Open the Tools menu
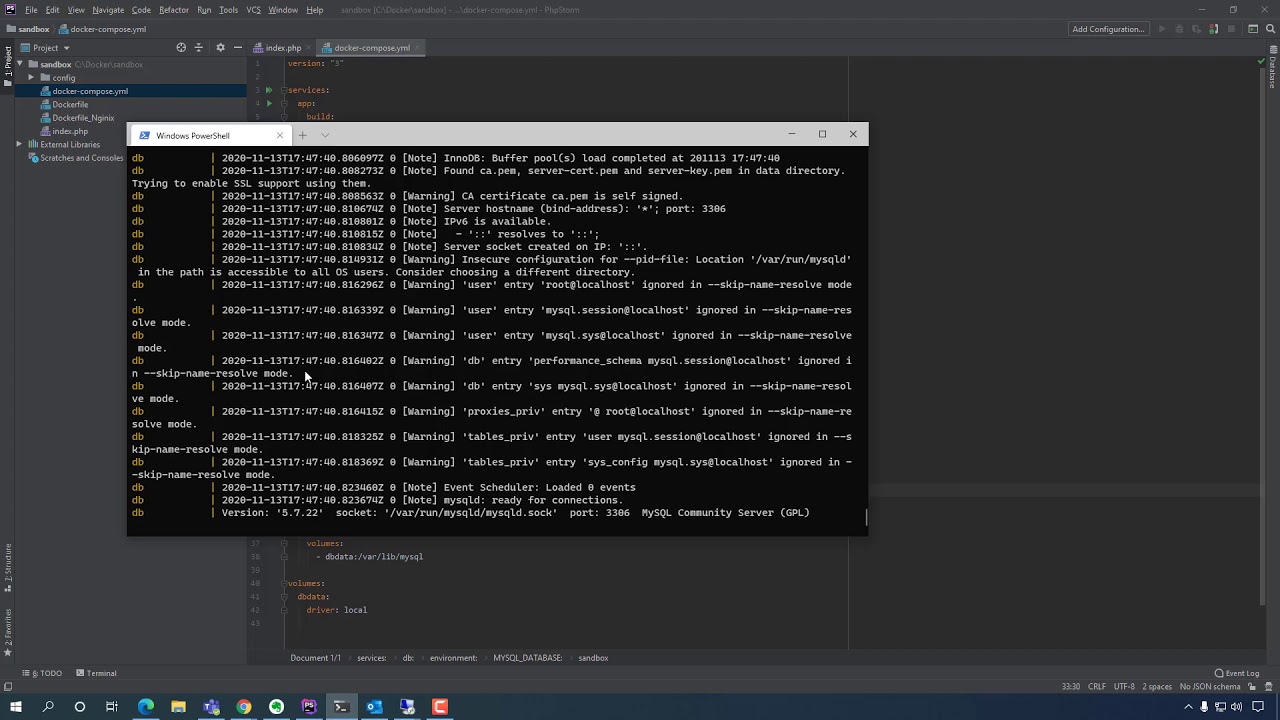 (x=229, y=10)
